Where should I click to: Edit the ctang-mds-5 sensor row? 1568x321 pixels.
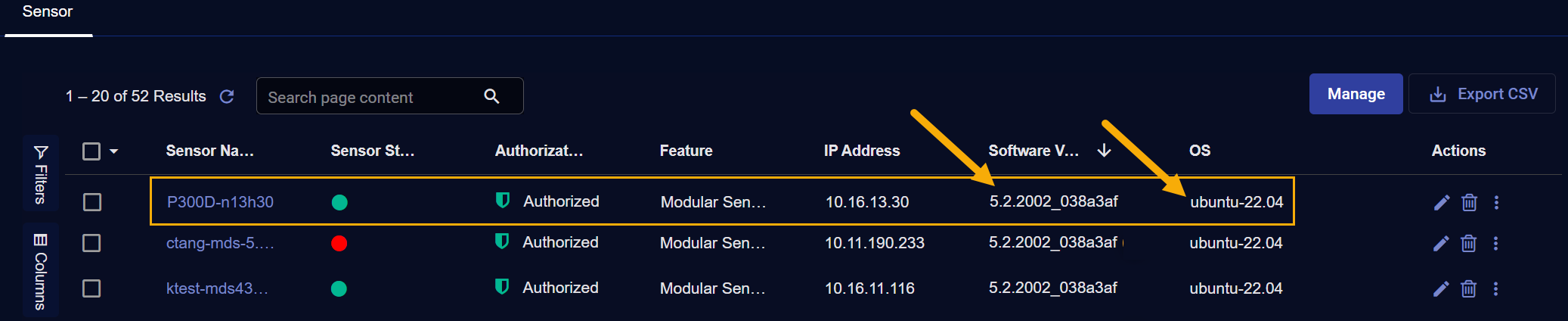[1441, 243]
